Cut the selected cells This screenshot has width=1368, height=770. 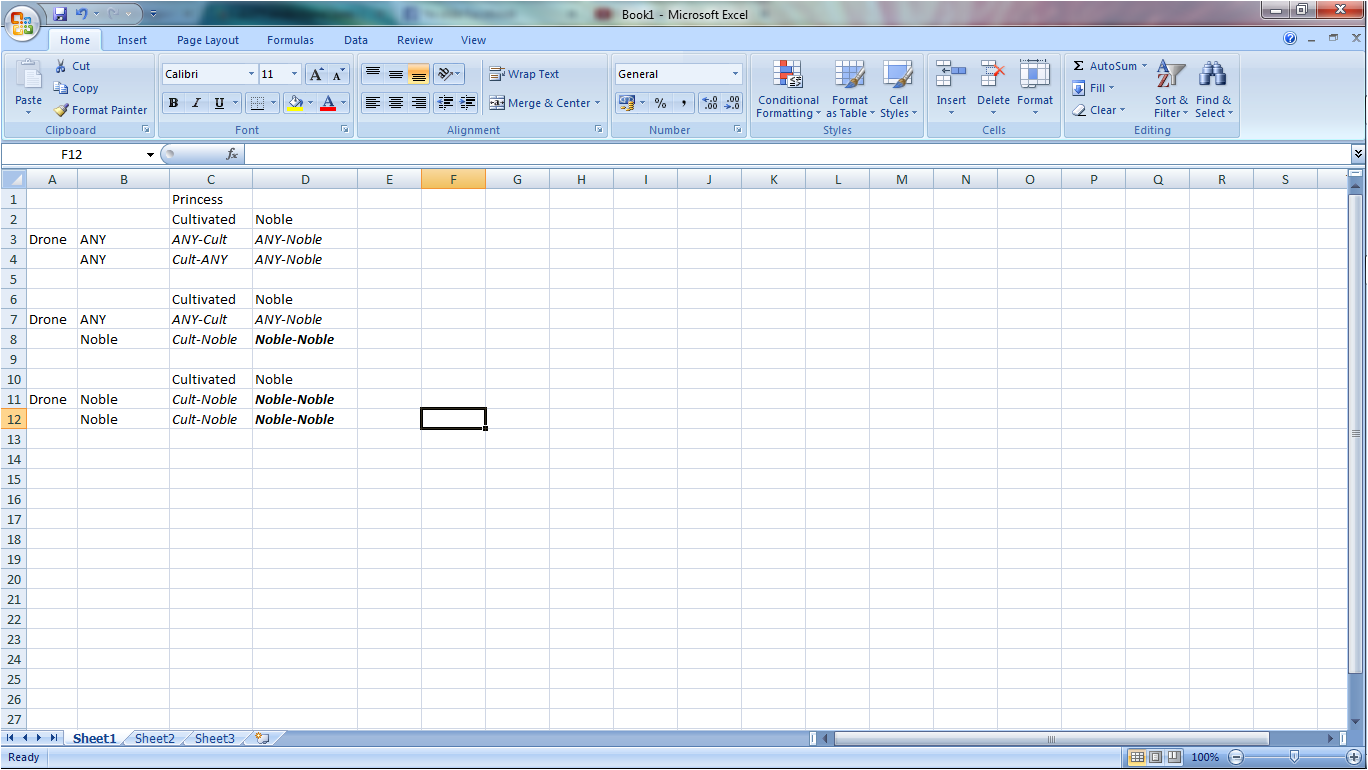pos(72,66)
